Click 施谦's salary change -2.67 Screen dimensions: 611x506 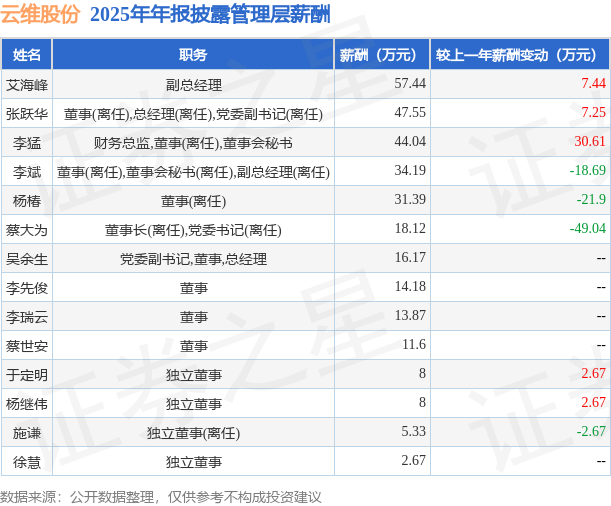coord(591,431)
